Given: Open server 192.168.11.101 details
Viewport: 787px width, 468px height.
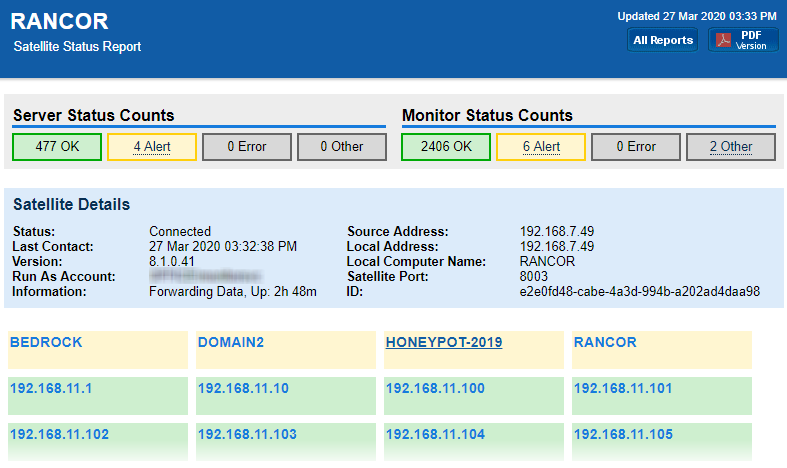Looking at the screenshot, I should (x=623, y=388).
